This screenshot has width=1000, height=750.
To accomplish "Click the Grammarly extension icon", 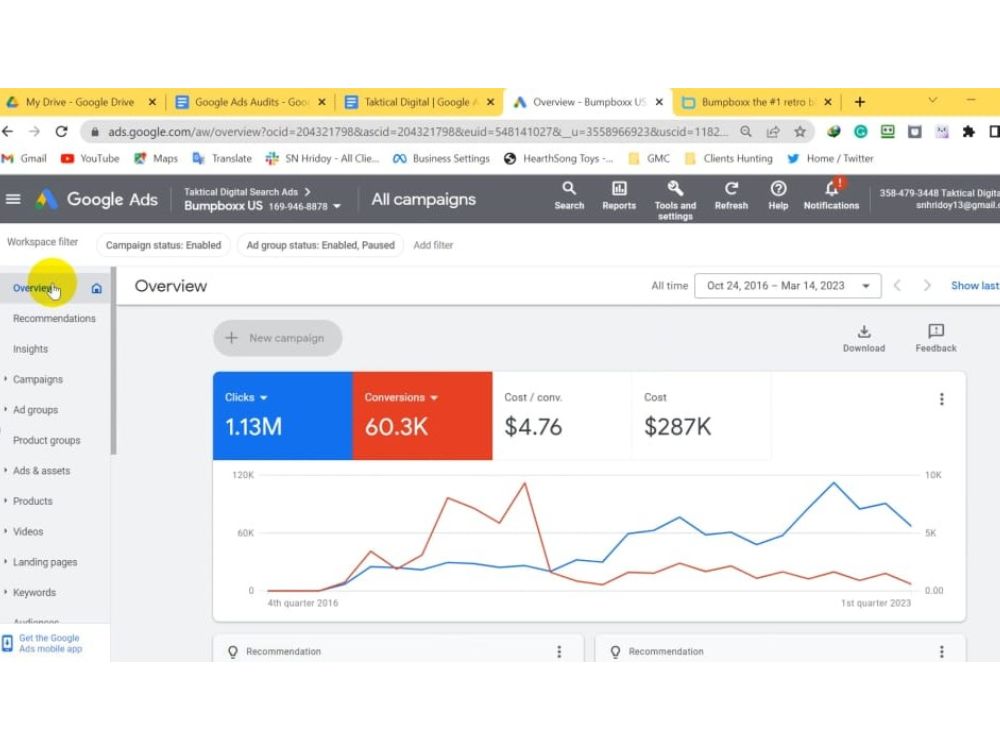I will (x=860, y=131).
